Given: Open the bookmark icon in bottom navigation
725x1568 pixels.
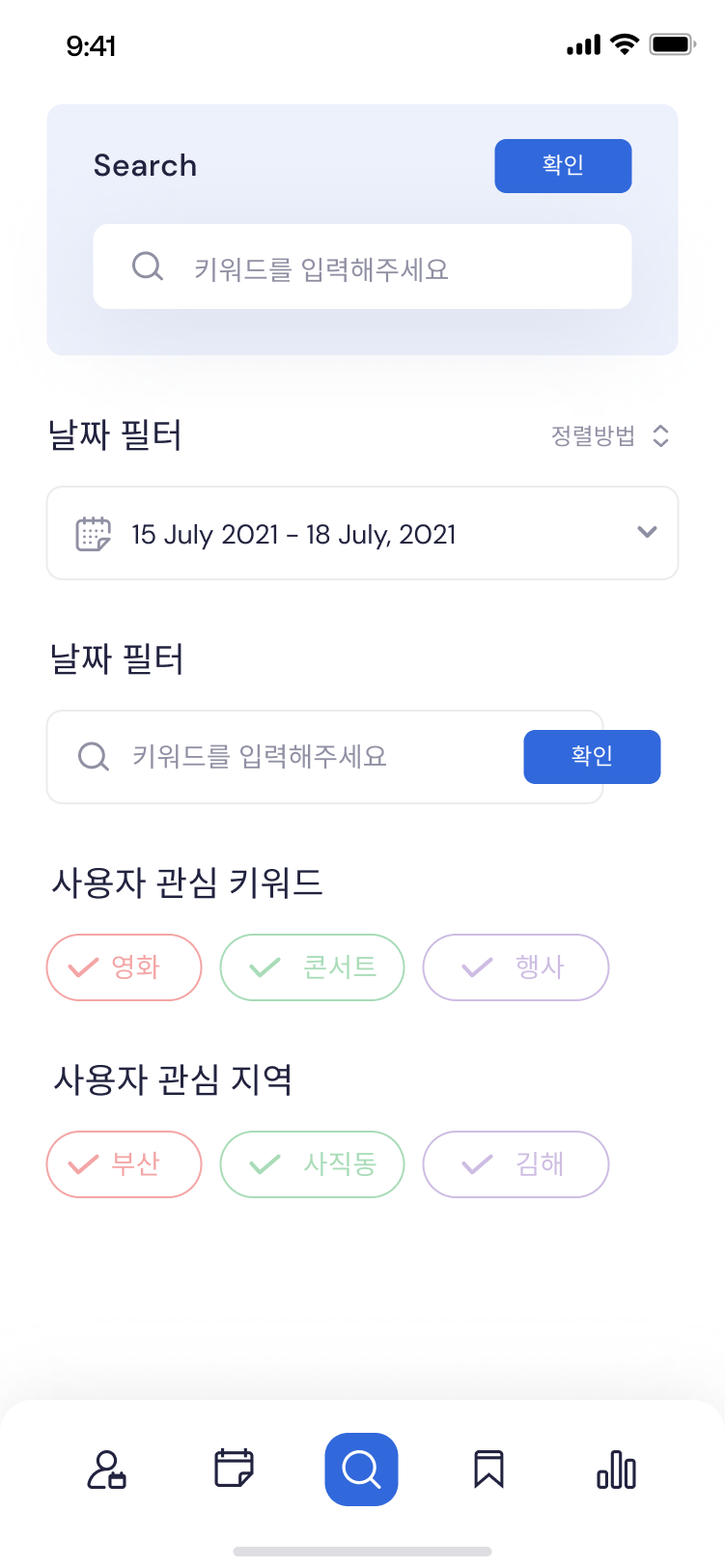Looking at the screenshot, I should [489, 1470].
